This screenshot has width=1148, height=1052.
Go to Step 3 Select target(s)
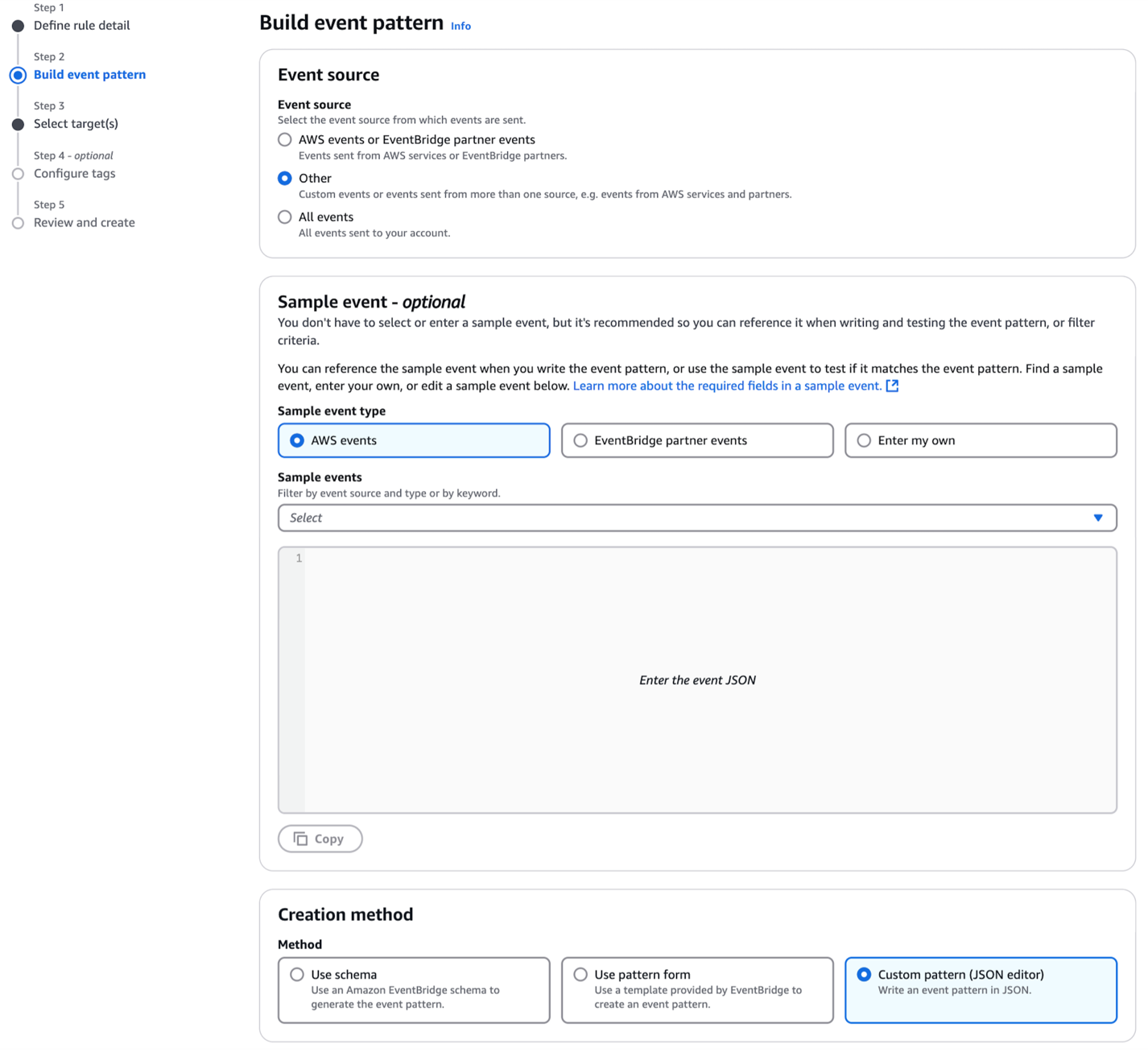(76, 123)
